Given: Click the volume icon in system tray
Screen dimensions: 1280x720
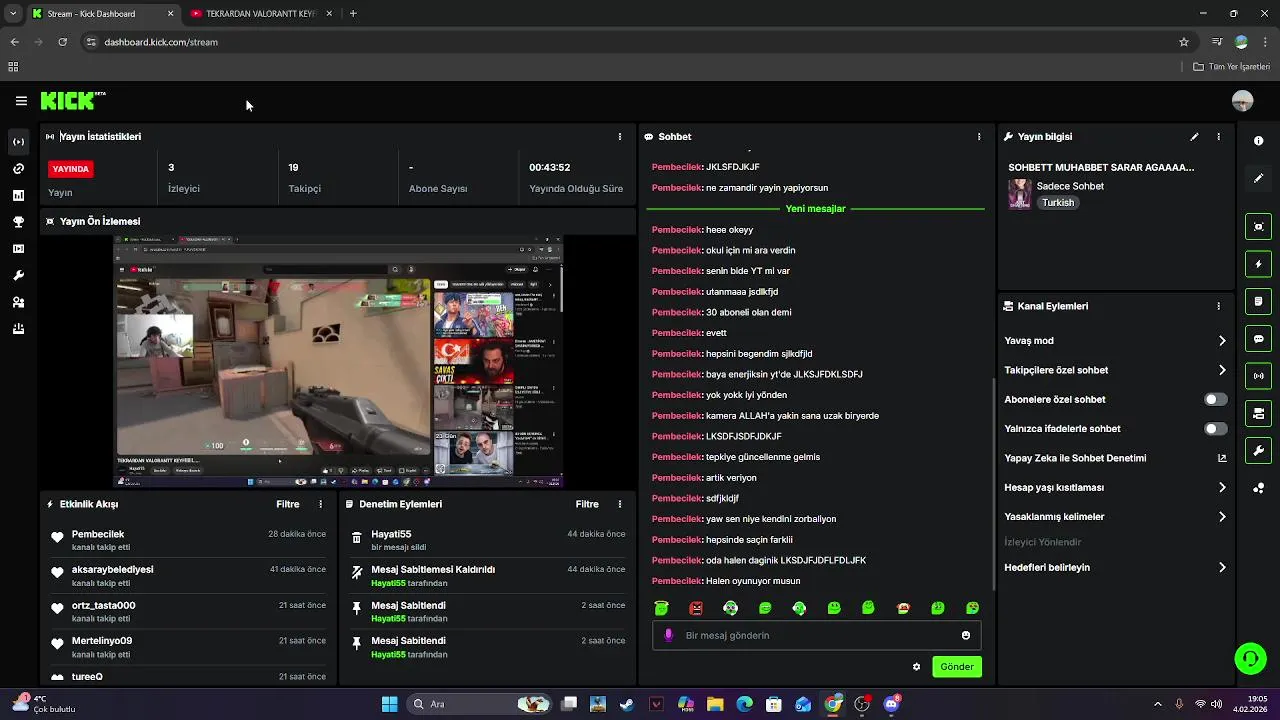Looking at the screenshot, I should pos(1216,705).
